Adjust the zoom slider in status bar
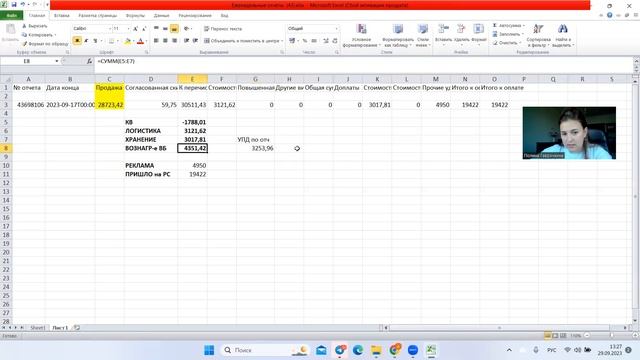Viewport: 640px width, 360px height. click(611, 336)
